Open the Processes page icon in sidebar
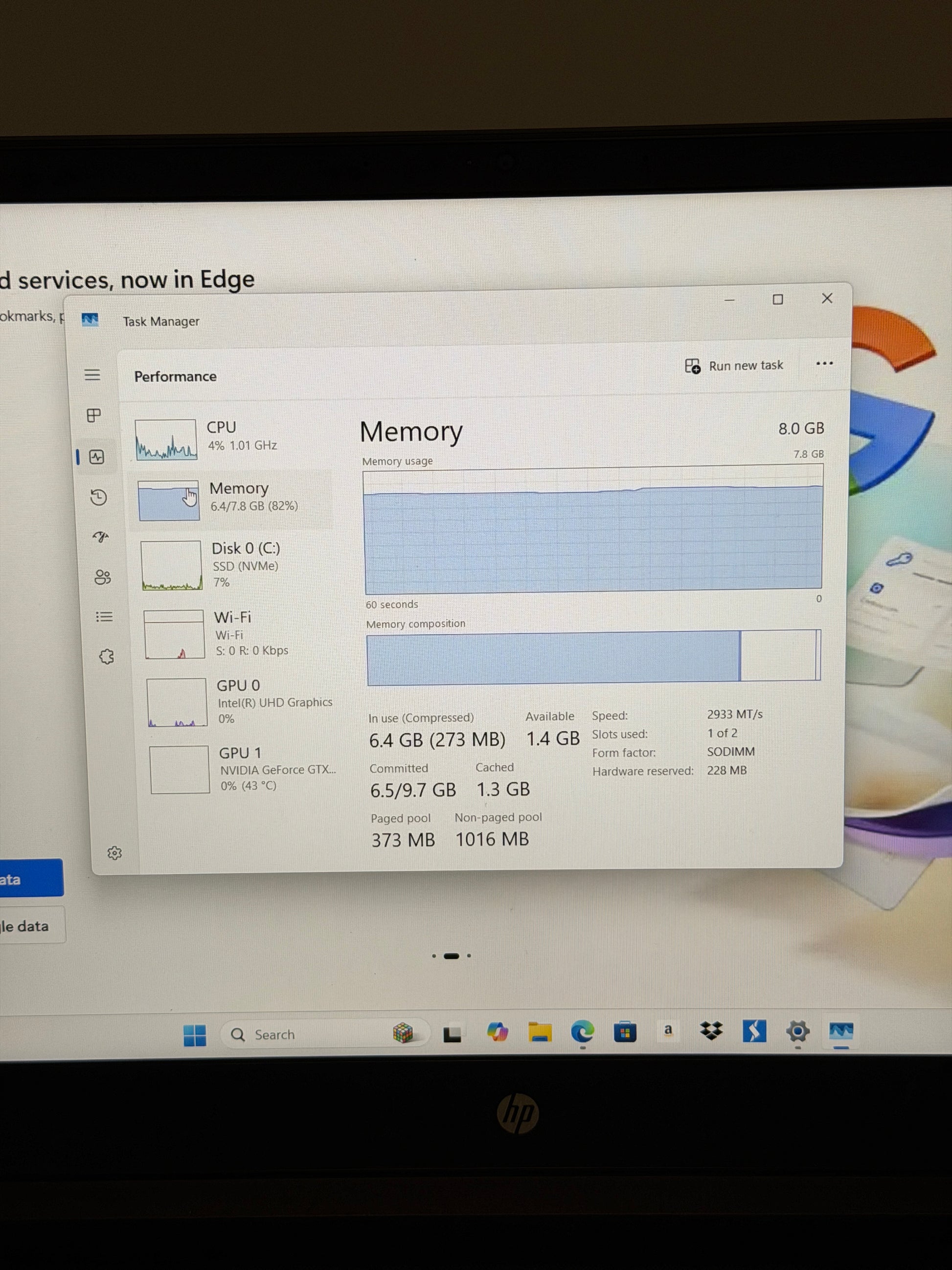 click(x=93, y=415)
